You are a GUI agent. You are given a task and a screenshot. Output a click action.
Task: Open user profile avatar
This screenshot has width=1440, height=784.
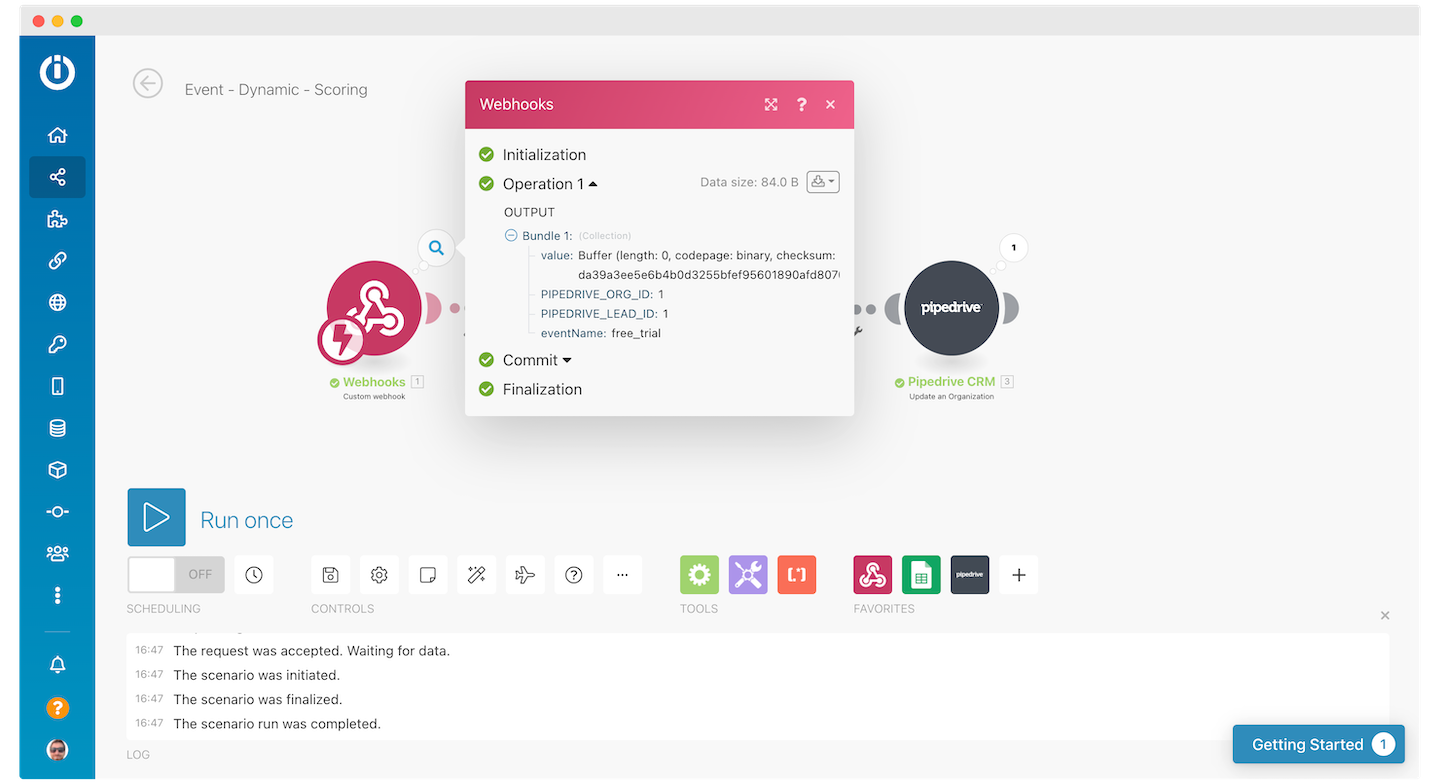click(57, 750)
